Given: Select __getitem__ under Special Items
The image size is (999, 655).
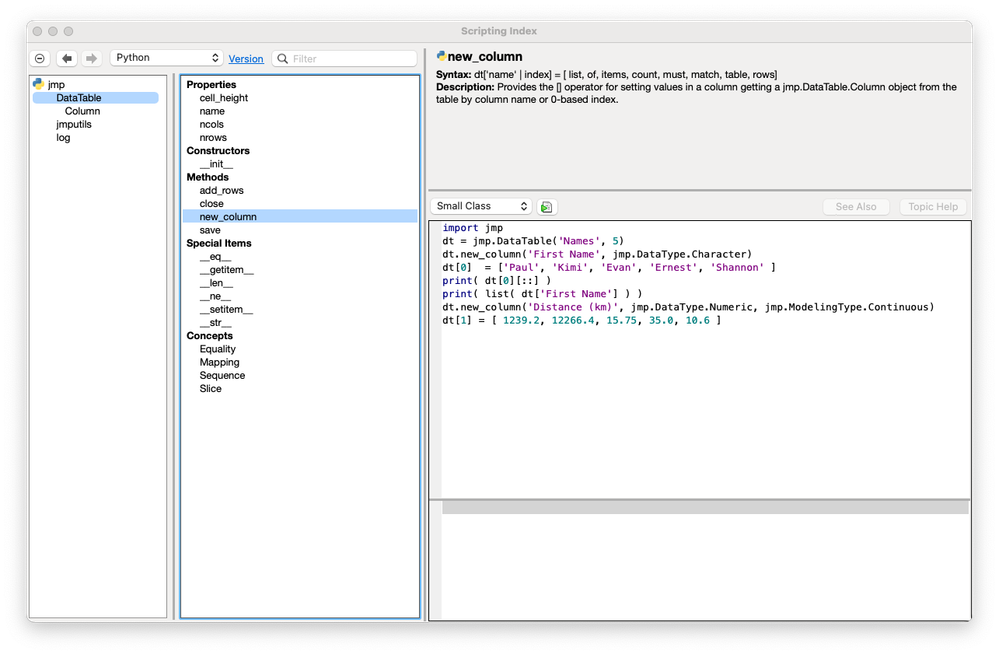Looking at the screenshot, I should 226,270.
